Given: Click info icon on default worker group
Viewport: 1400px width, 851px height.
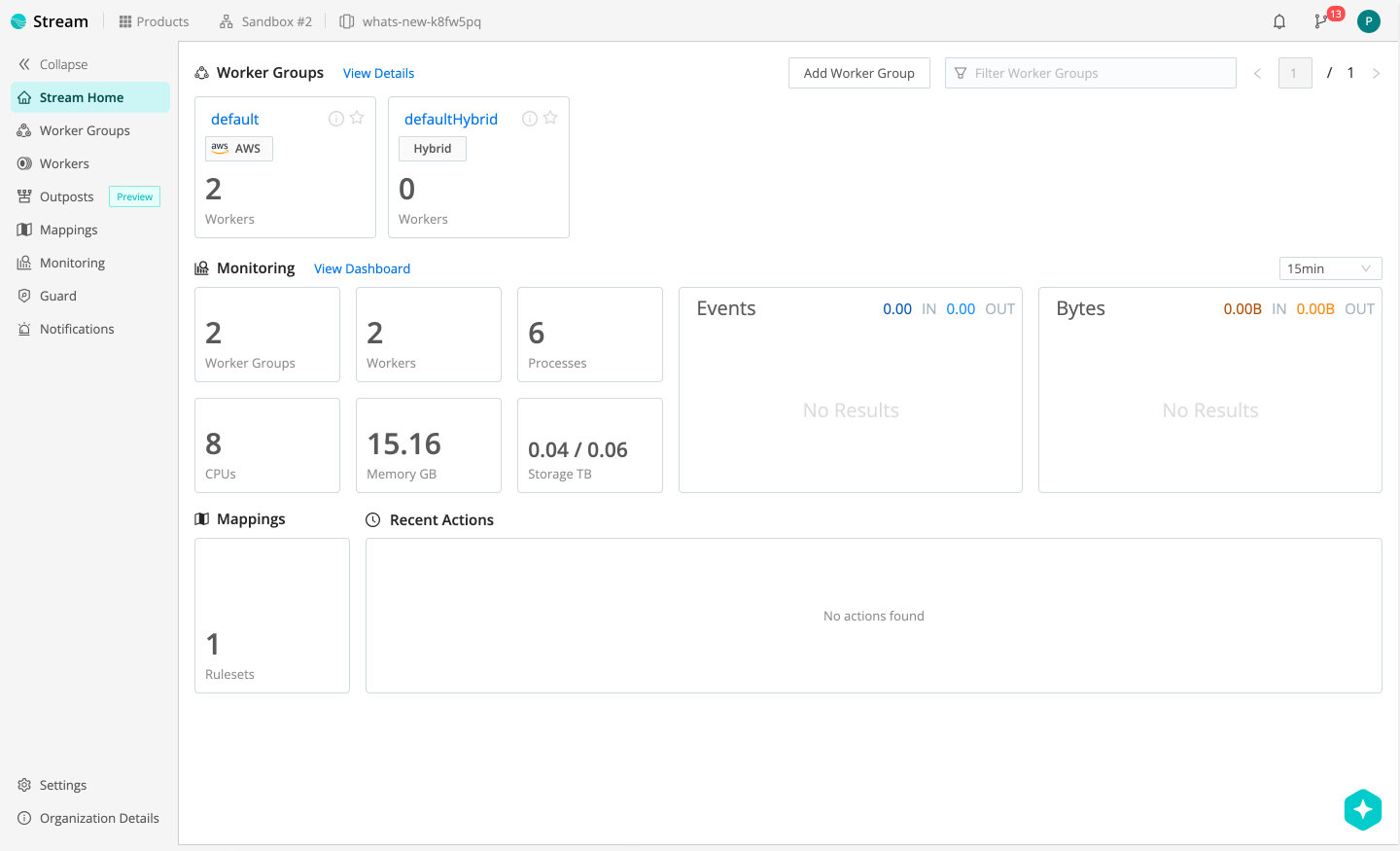Looking at the screenshot, I should click(x=336, y=119).
